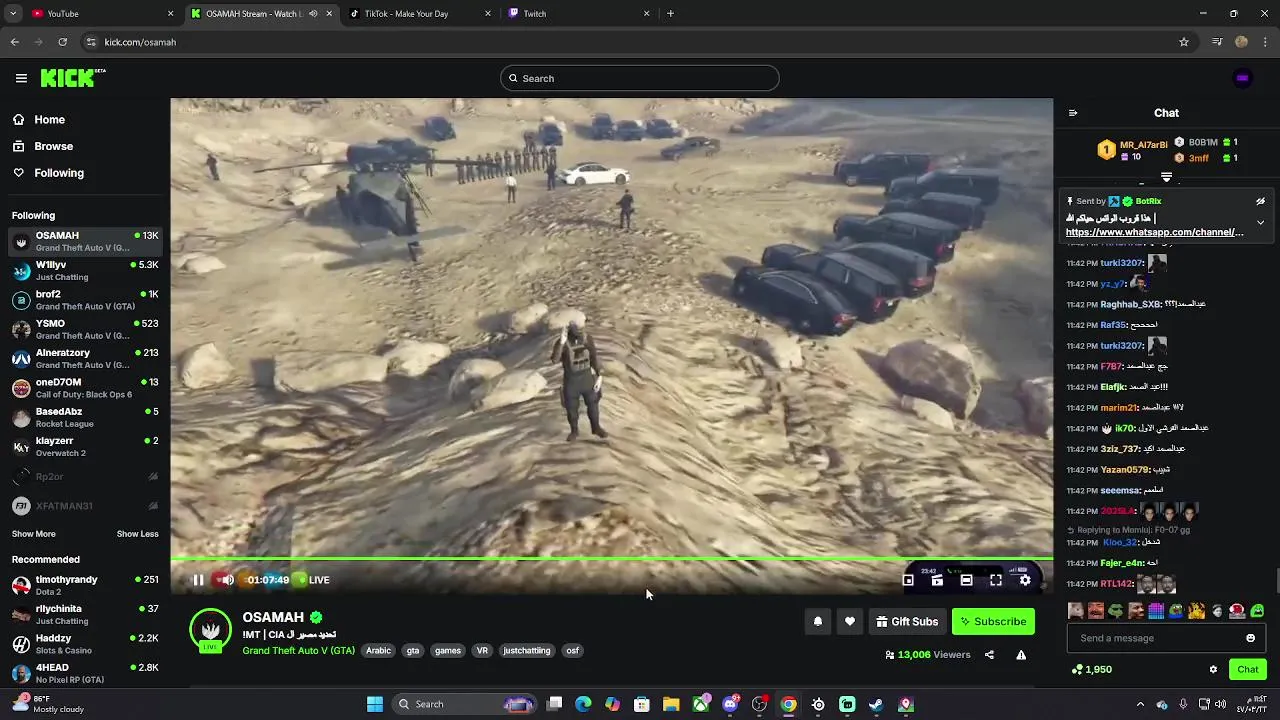Open Haddzy recommended channel
Viewport: 1280px width, 720px height.
85,644
